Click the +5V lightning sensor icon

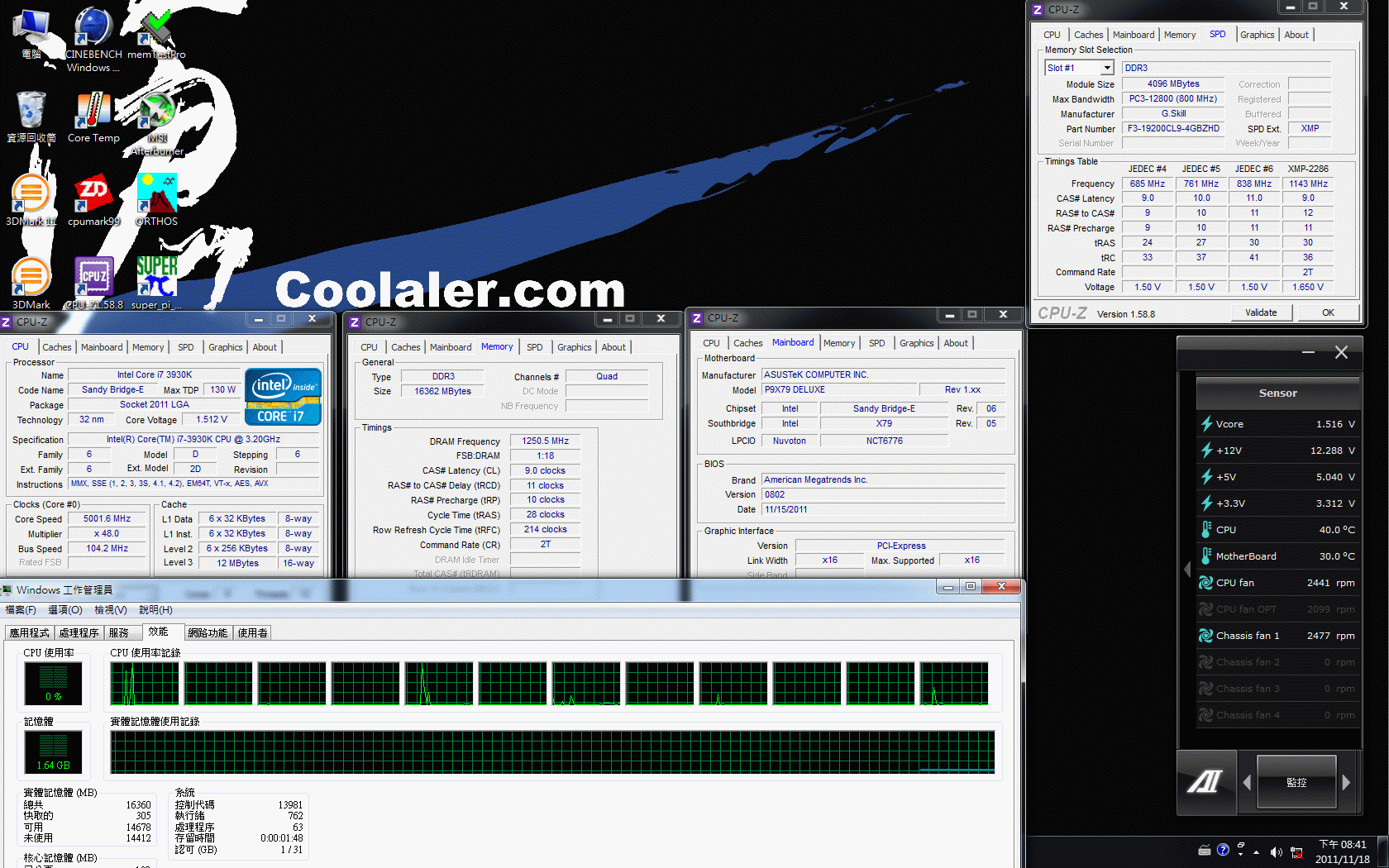pos(1206,477)
